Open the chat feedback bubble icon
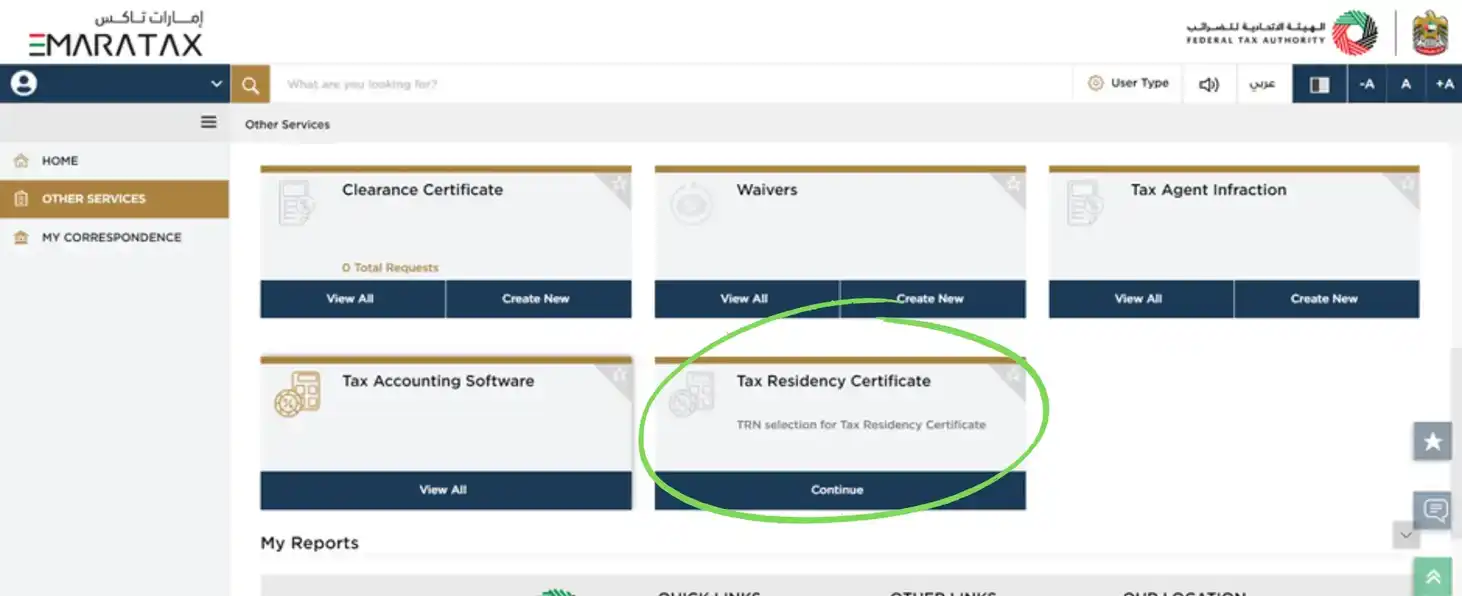The width and height of the screenshot is (1462, 596). click(1433, 509)
